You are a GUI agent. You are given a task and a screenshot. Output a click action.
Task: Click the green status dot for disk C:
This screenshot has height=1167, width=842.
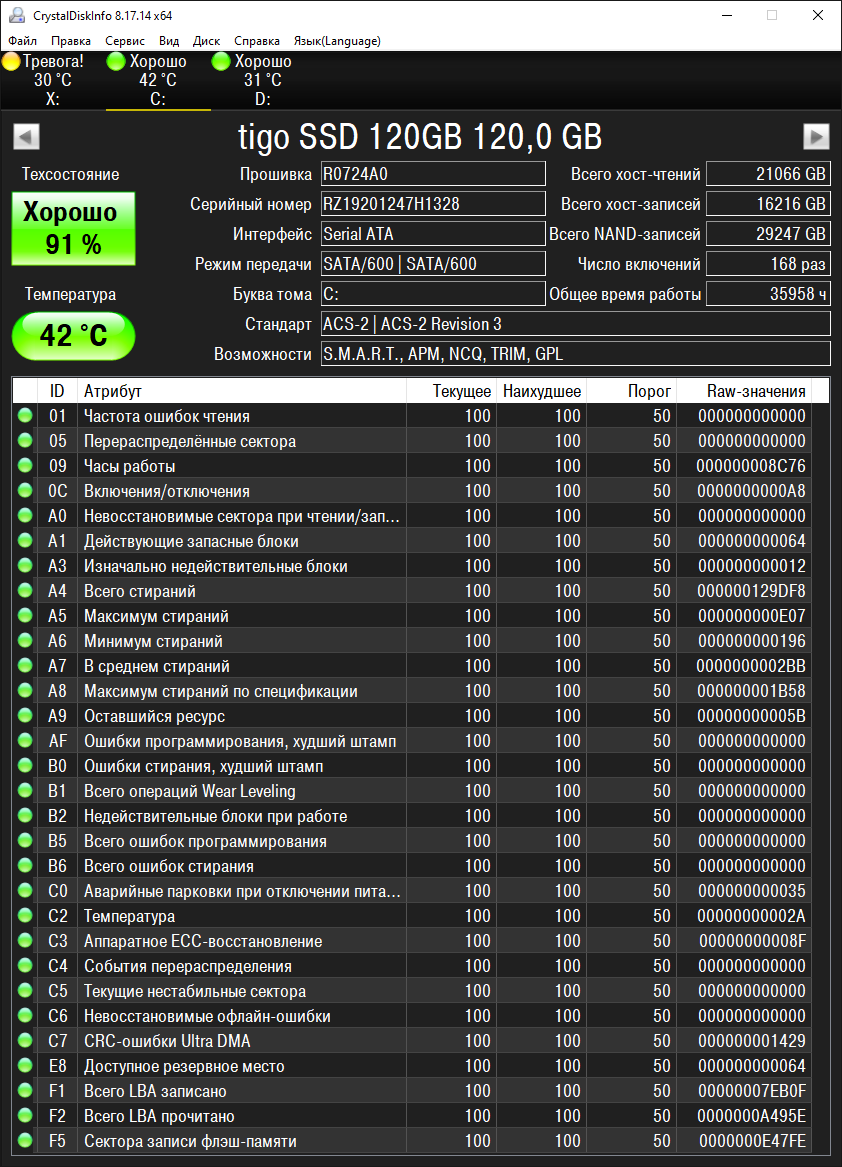coord(116,62)
